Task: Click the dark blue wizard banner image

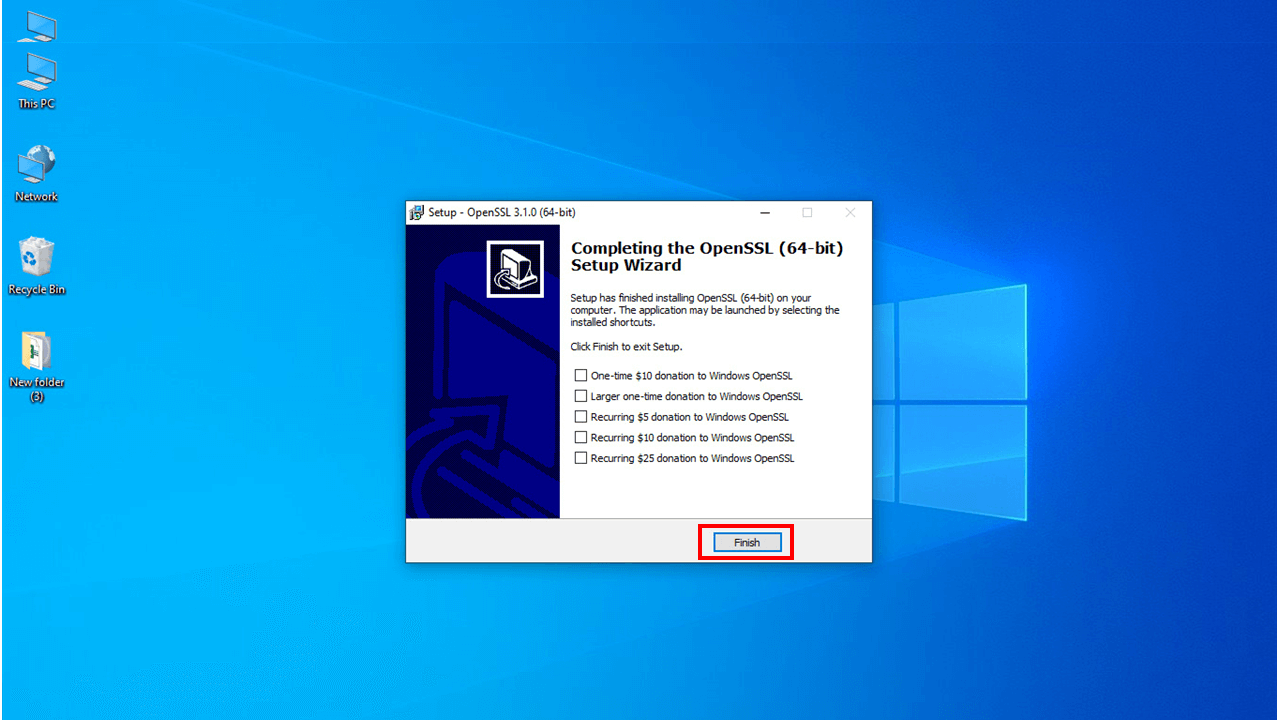Action: (482, 420)
